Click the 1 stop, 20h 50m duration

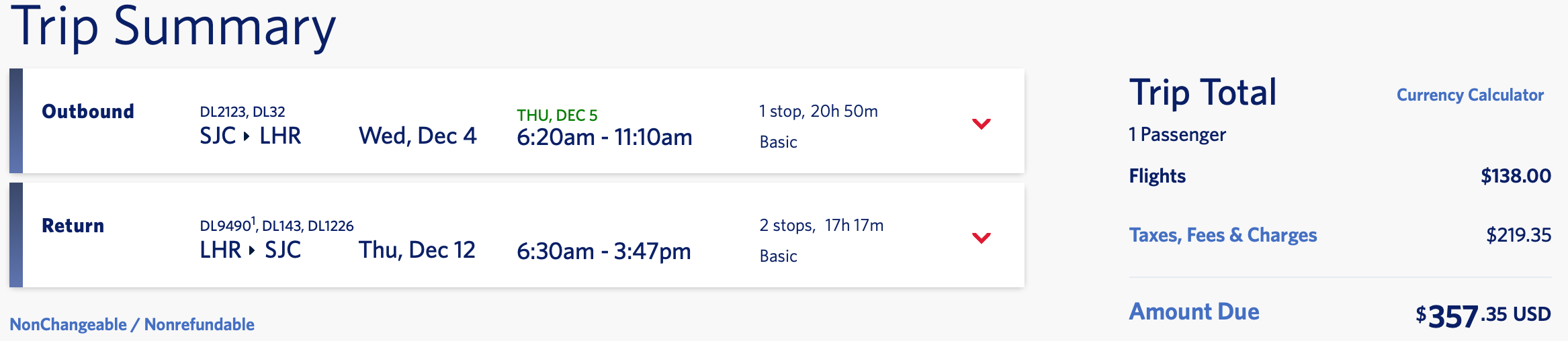coord(818,111)
